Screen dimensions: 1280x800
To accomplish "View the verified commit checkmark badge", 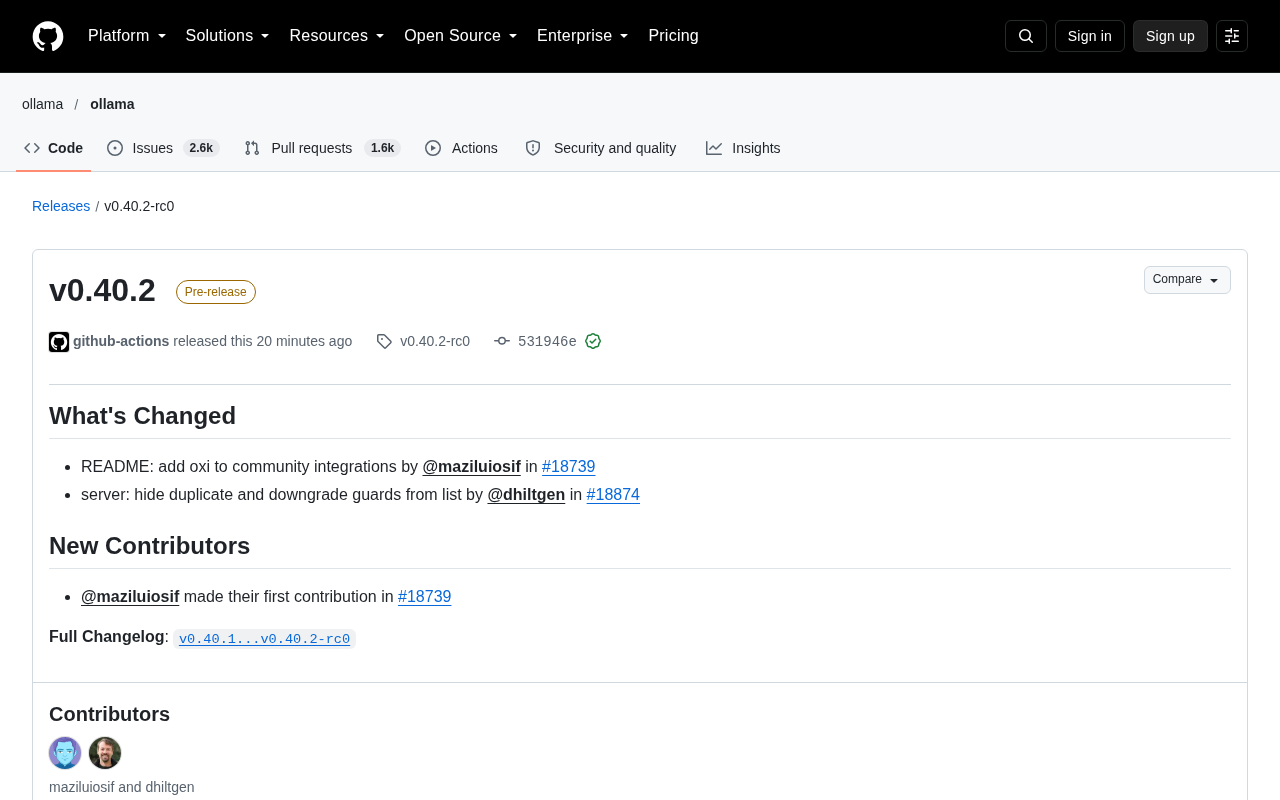I will pos(593,341).
